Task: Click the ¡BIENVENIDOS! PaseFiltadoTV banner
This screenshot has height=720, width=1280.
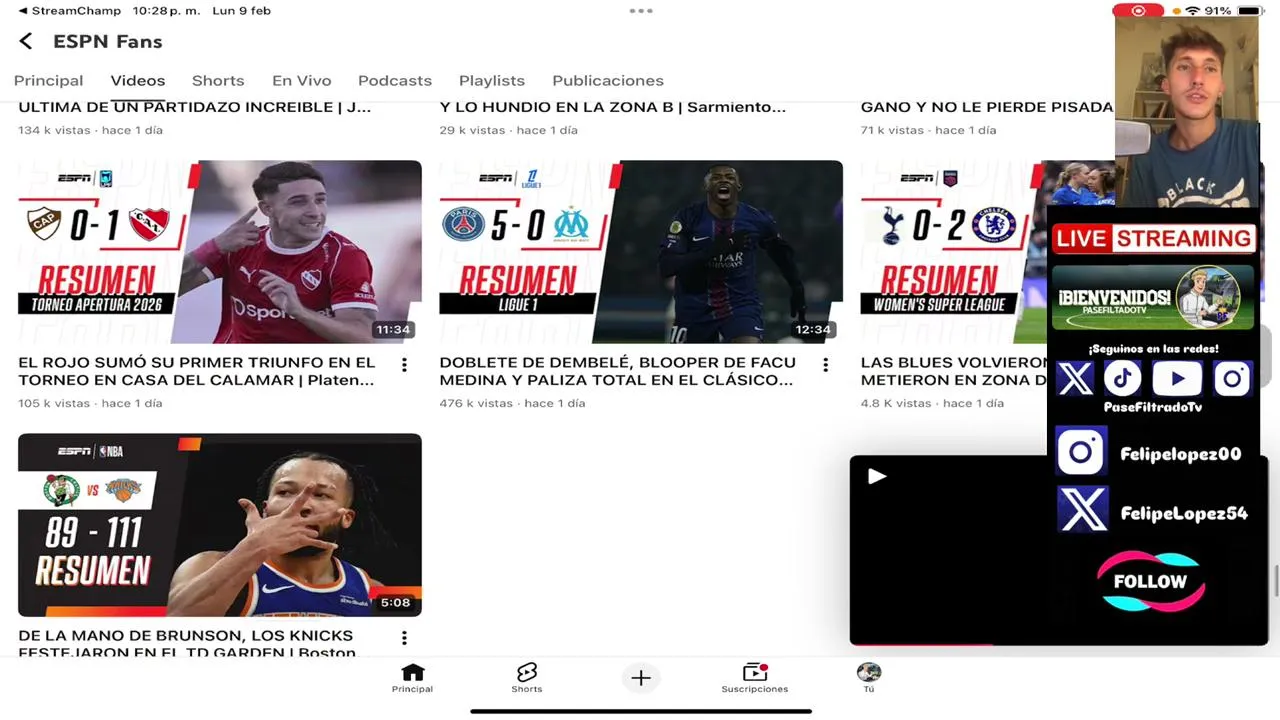Action: 1153,297
